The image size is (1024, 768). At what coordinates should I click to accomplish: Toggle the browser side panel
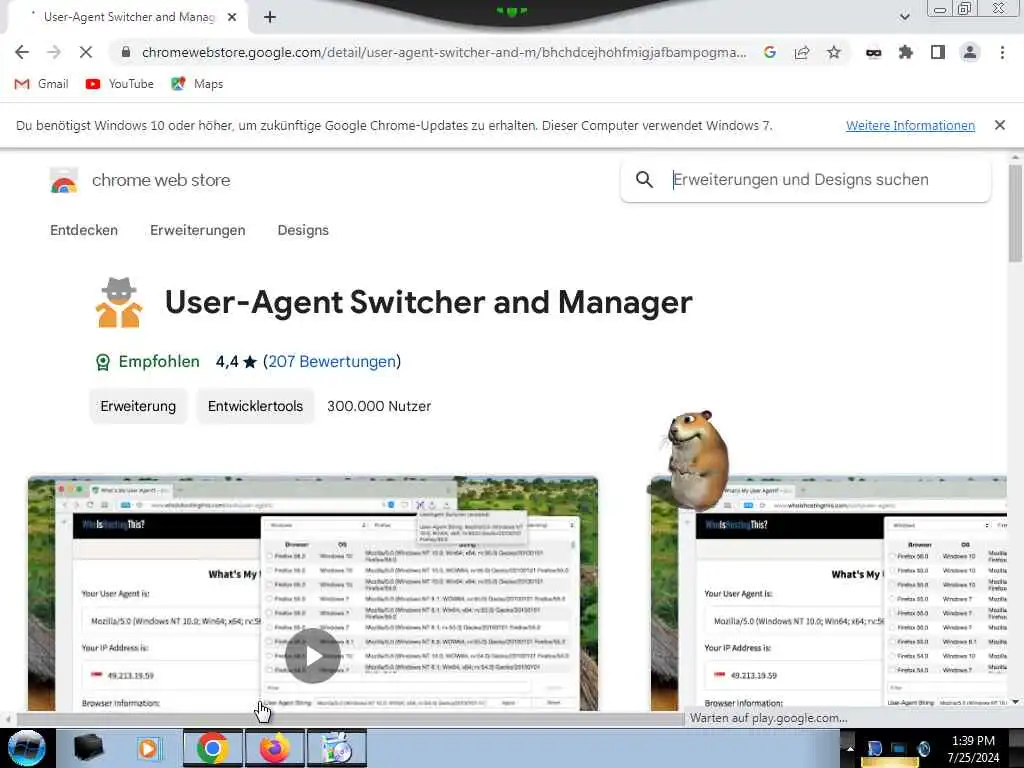coord(938,52)
